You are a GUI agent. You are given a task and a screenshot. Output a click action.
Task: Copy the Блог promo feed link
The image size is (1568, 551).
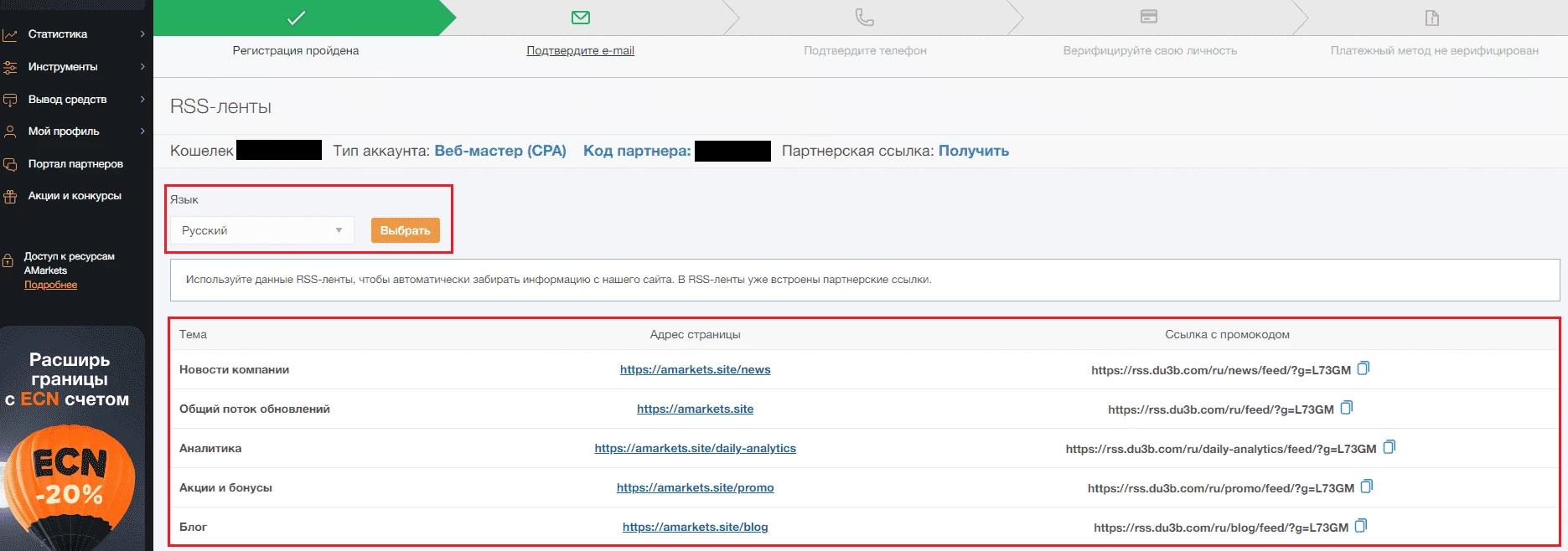1361,526
